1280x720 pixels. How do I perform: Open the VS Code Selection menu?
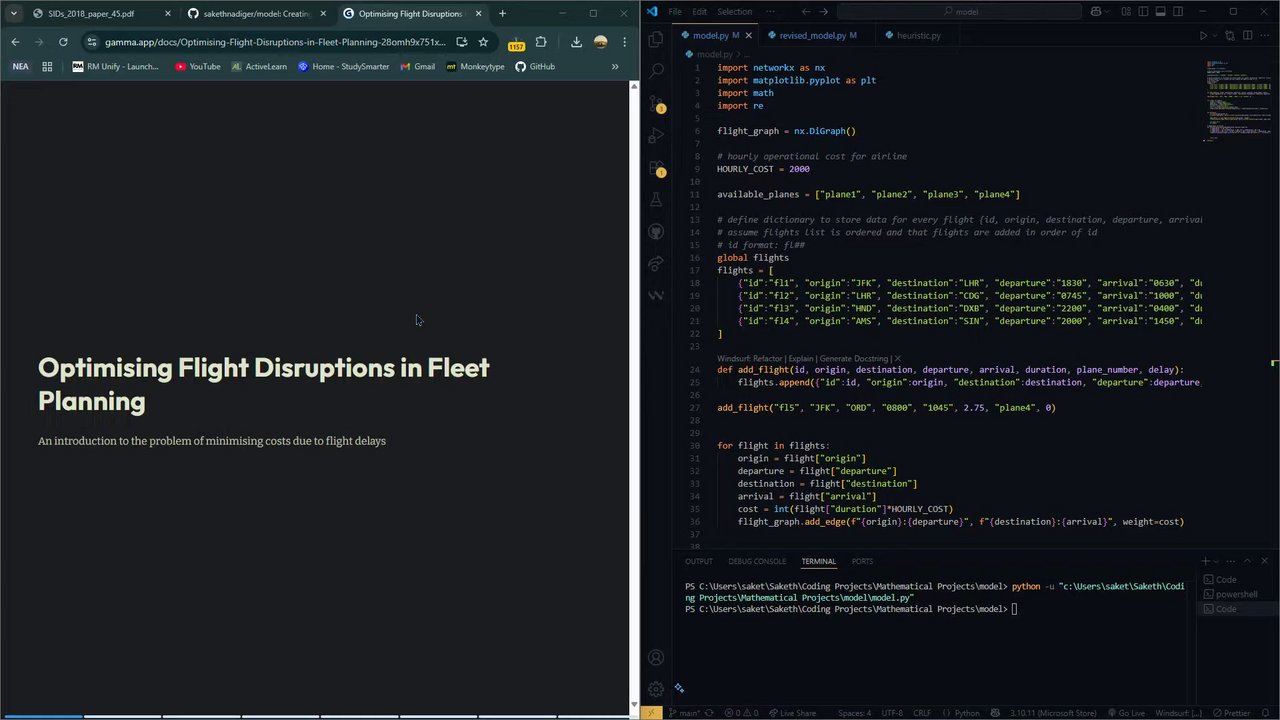pos(734,12)
